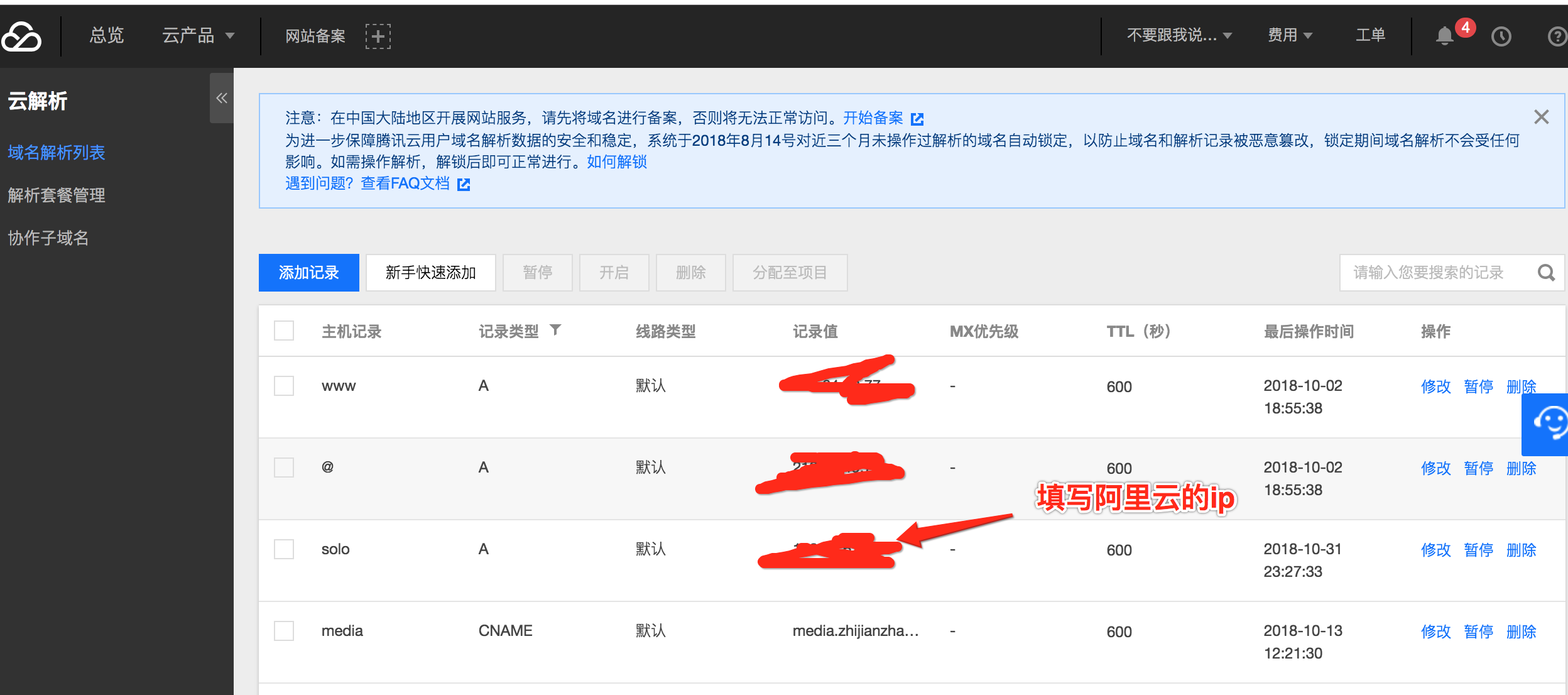Check the www record checkbox
The width and height of the screenshot is (1568, 695).
click(x=284, y=386)
